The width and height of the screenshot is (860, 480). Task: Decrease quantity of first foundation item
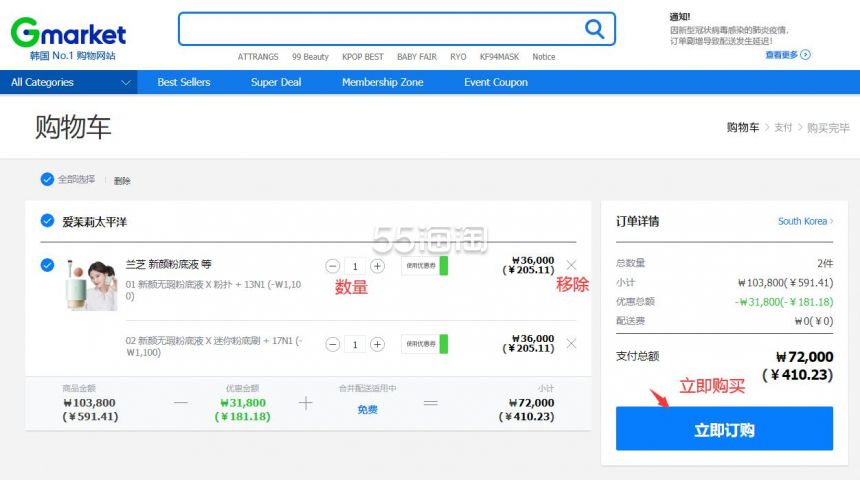(x=332, y=266)
